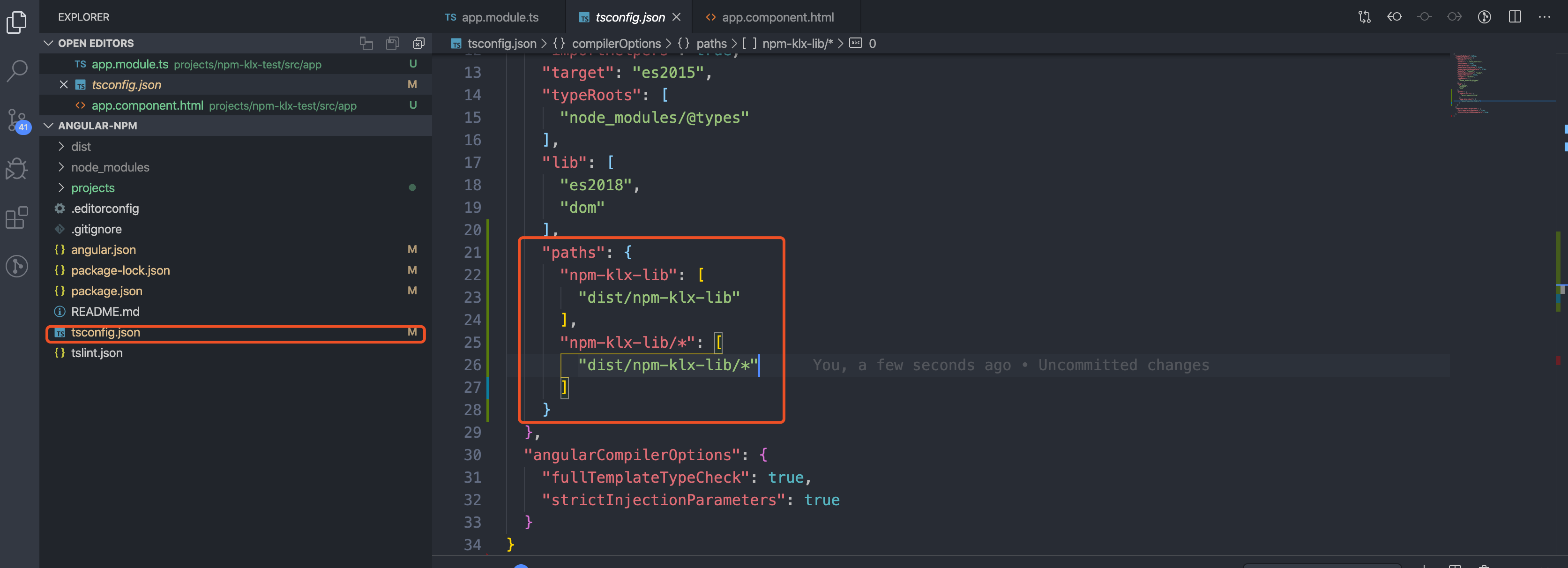Open the .editorconfig file
The height and width of the screenshot is (568, 1568).
[x=235, y=208]
